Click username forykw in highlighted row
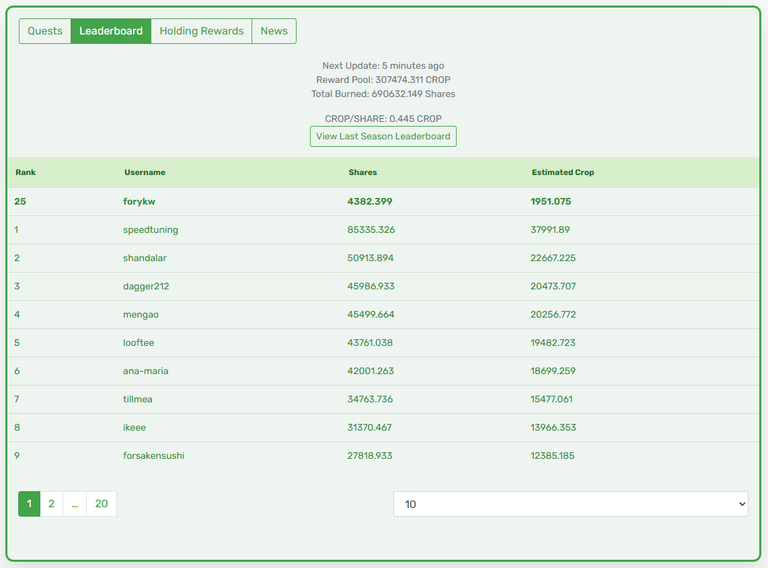The width and height of the screenshot is (768, 568). point(139,201)
